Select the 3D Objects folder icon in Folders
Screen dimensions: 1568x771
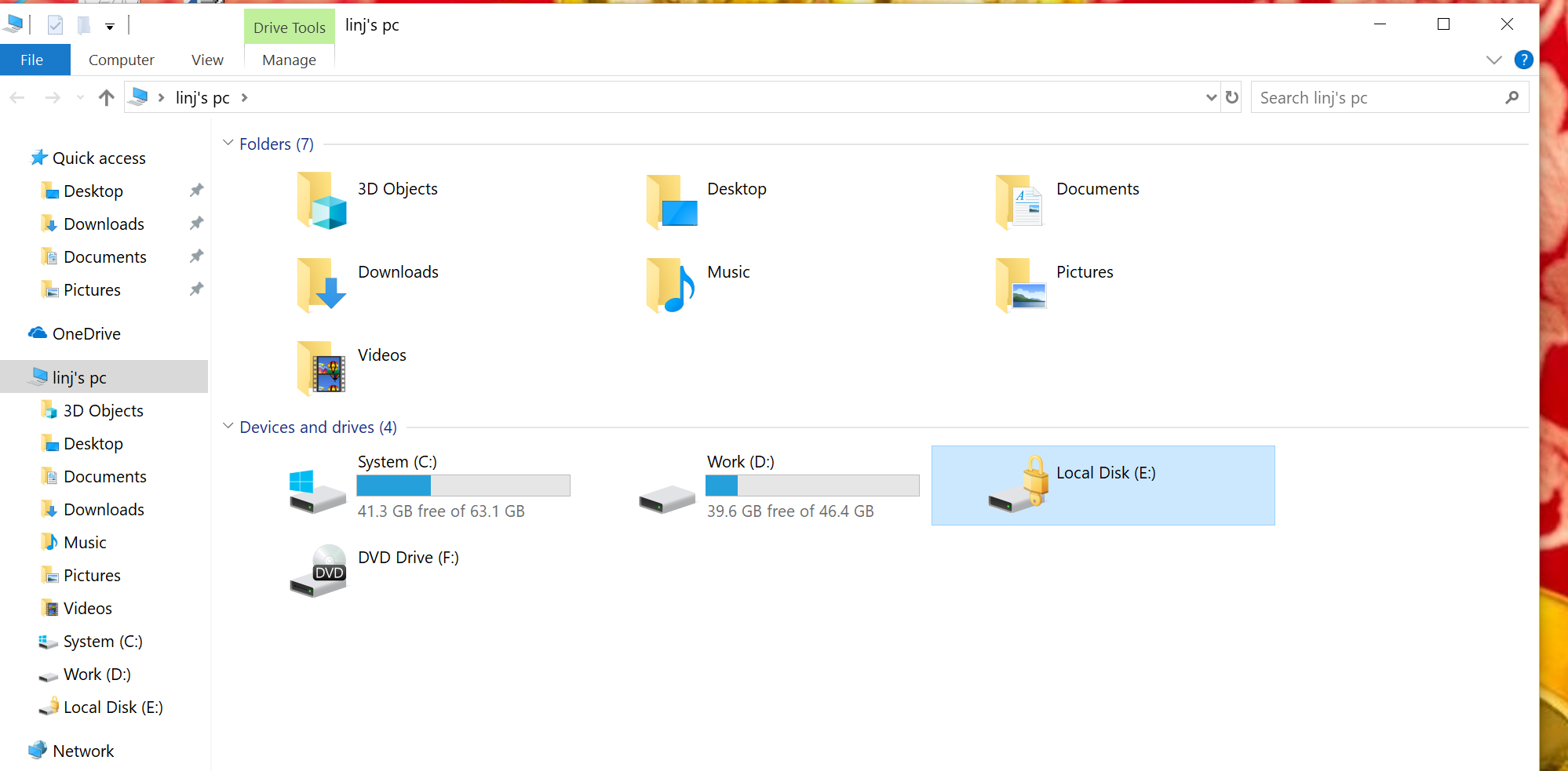(x=321, y=201)
